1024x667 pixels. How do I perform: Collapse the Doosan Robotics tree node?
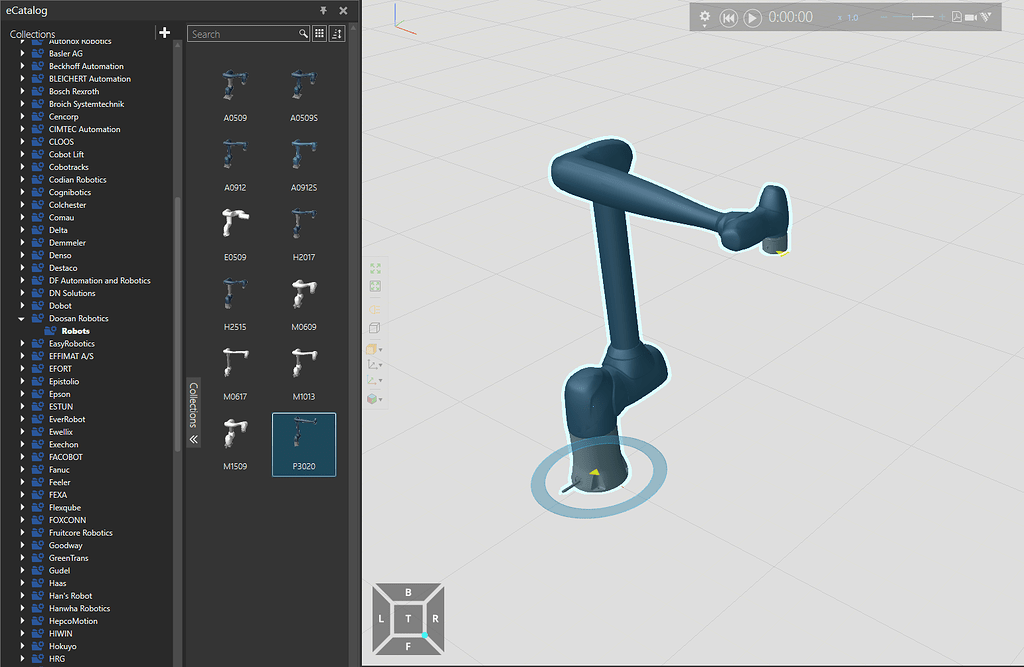(22, 319)
